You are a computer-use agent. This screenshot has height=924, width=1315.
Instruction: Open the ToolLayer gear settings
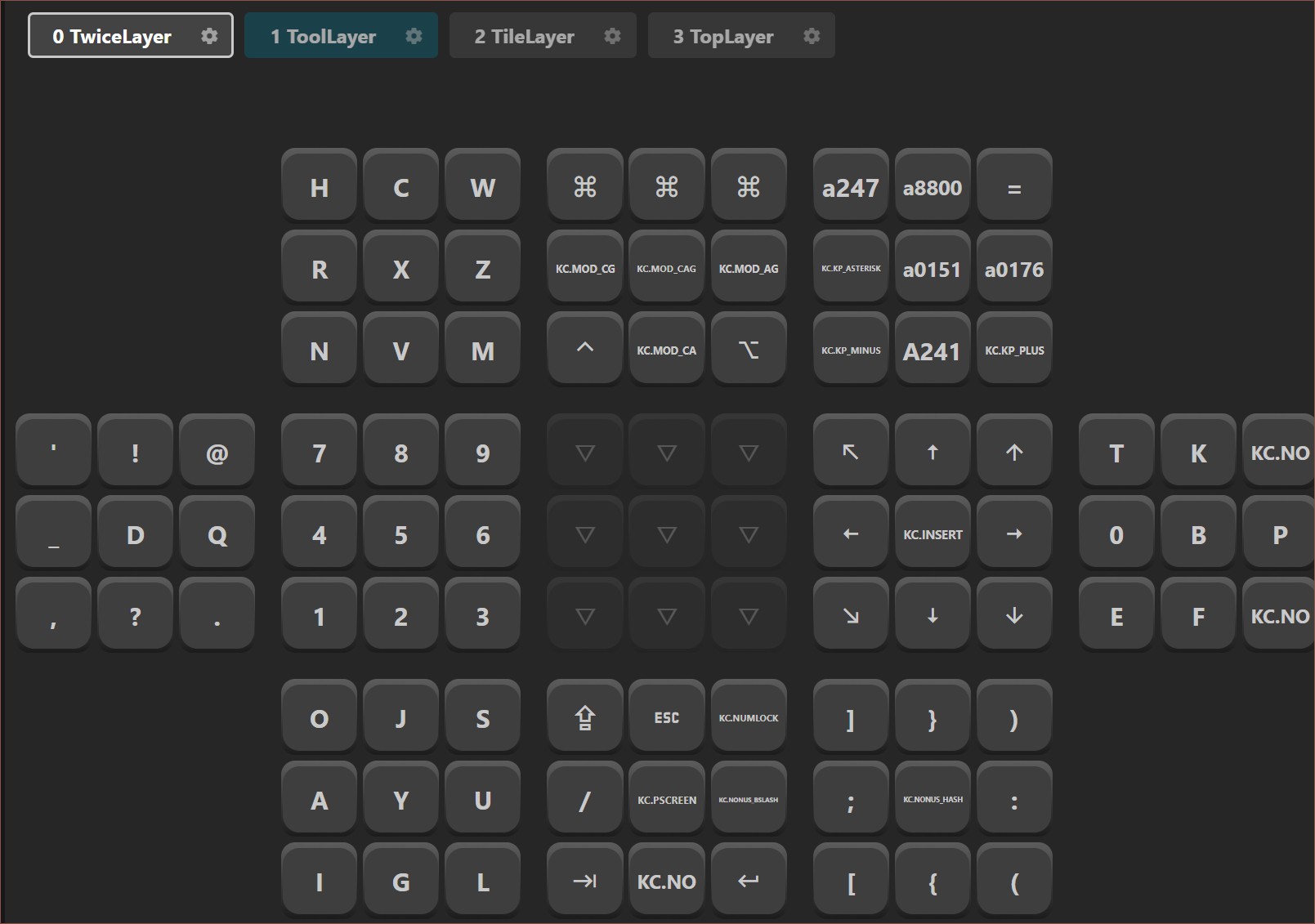click(414, 36)
